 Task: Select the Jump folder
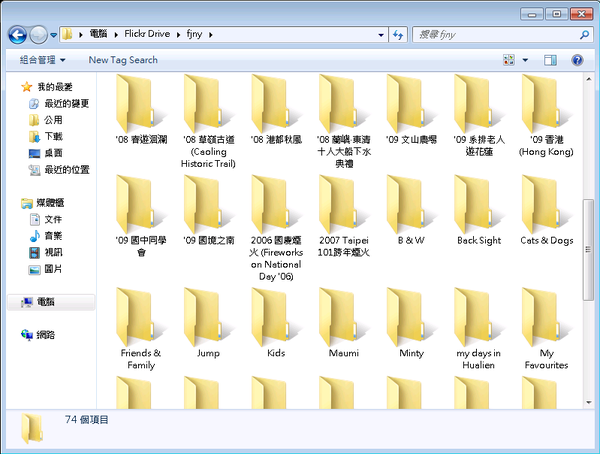208,323
